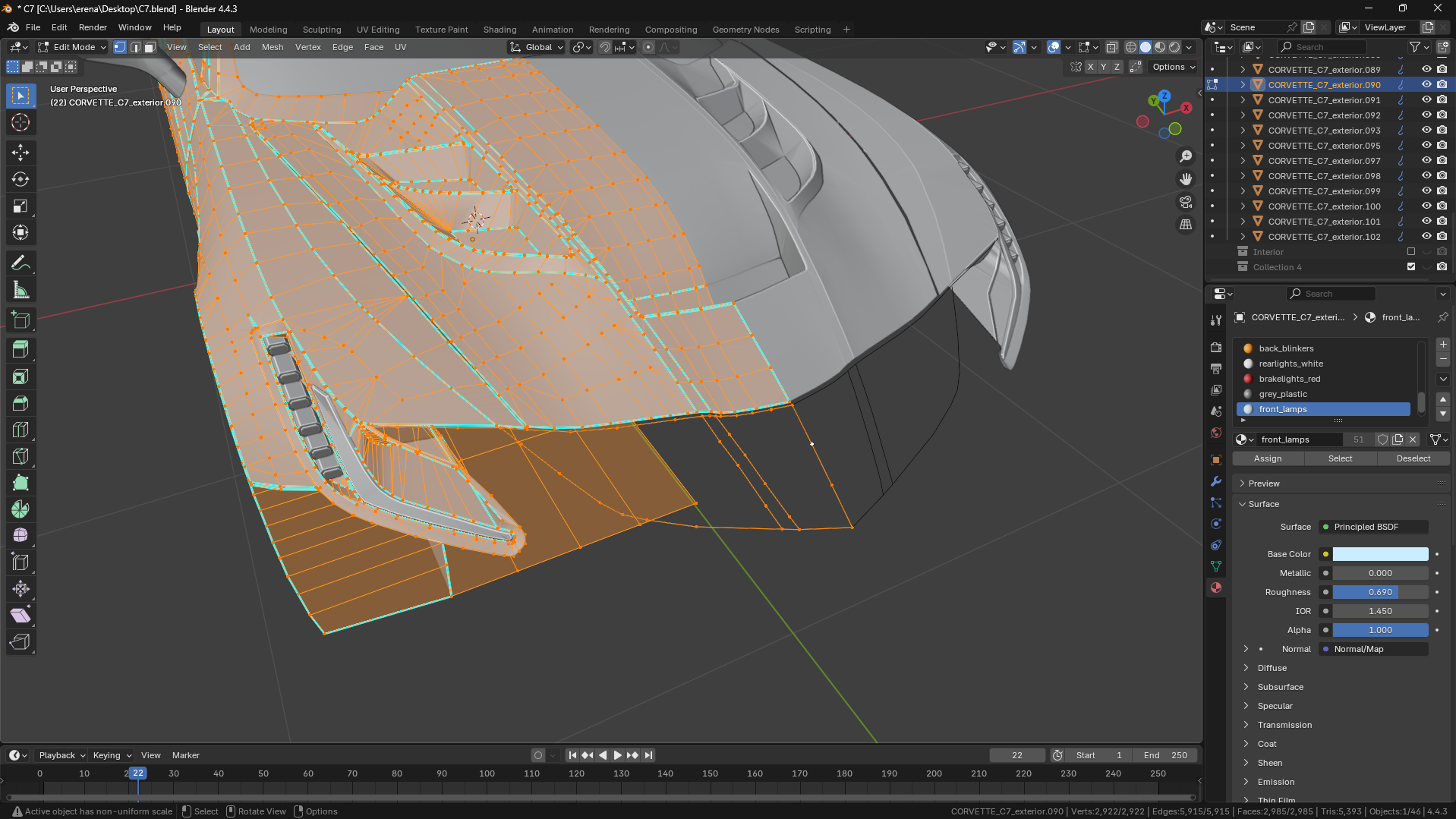Viewport: 1456px width, 819px height.
Task: Select the grey_plastic material slot
Action: (x=1323, y=394)
